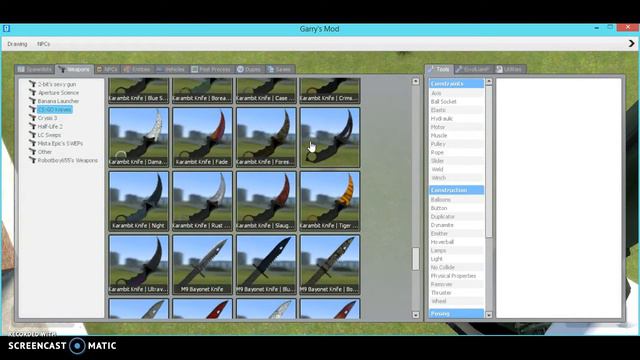Spawn the plain M9 Bayonet Knife icon
The image size is (640, 360).
coord(202,264)
